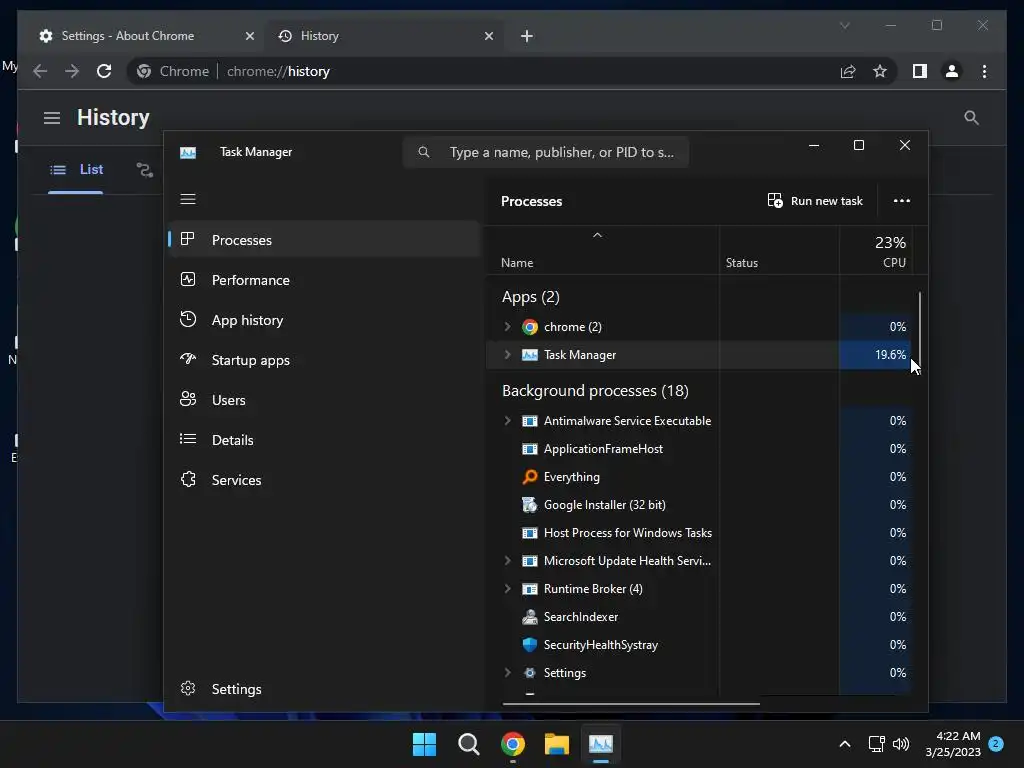Click the share page icon in Chrome
This screenshot has height=768, width=1024.
point(848,71)
